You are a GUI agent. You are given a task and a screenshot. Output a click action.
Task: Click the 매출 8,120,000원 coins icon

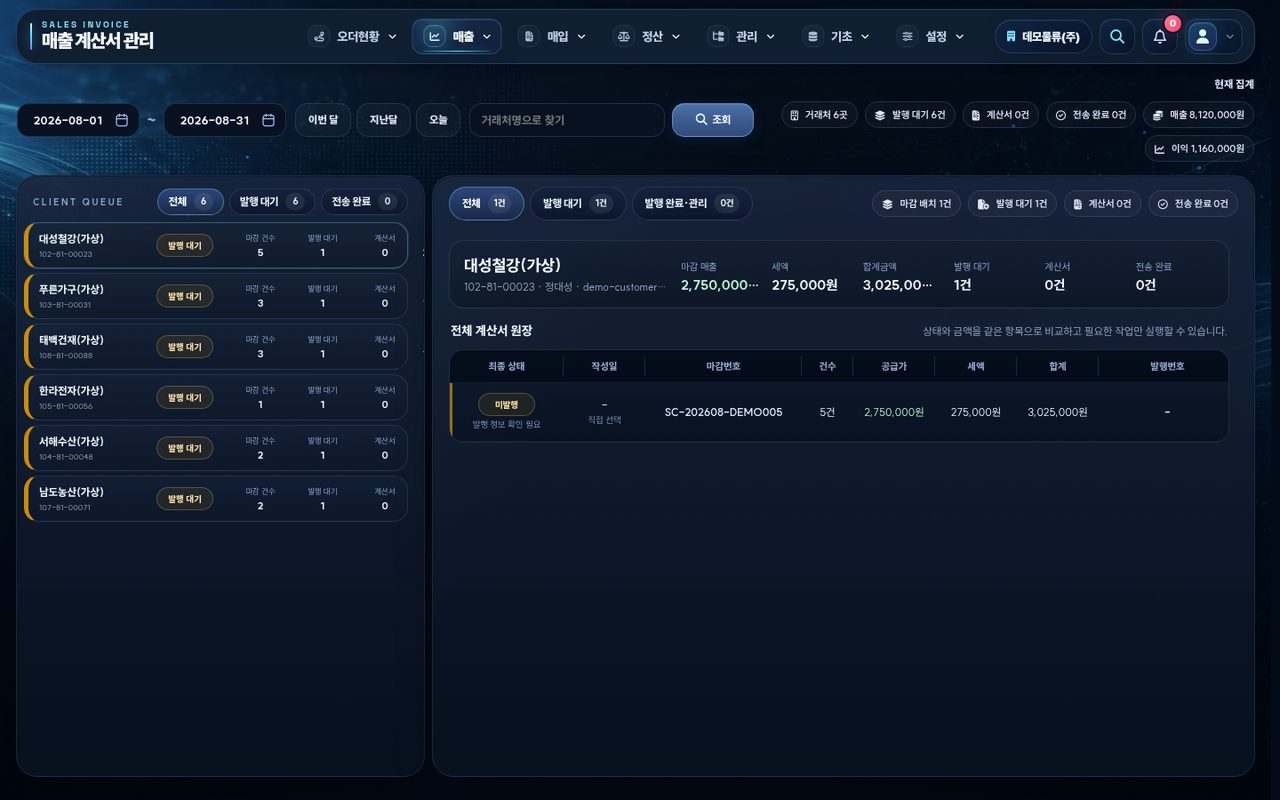pos(1157,115)
